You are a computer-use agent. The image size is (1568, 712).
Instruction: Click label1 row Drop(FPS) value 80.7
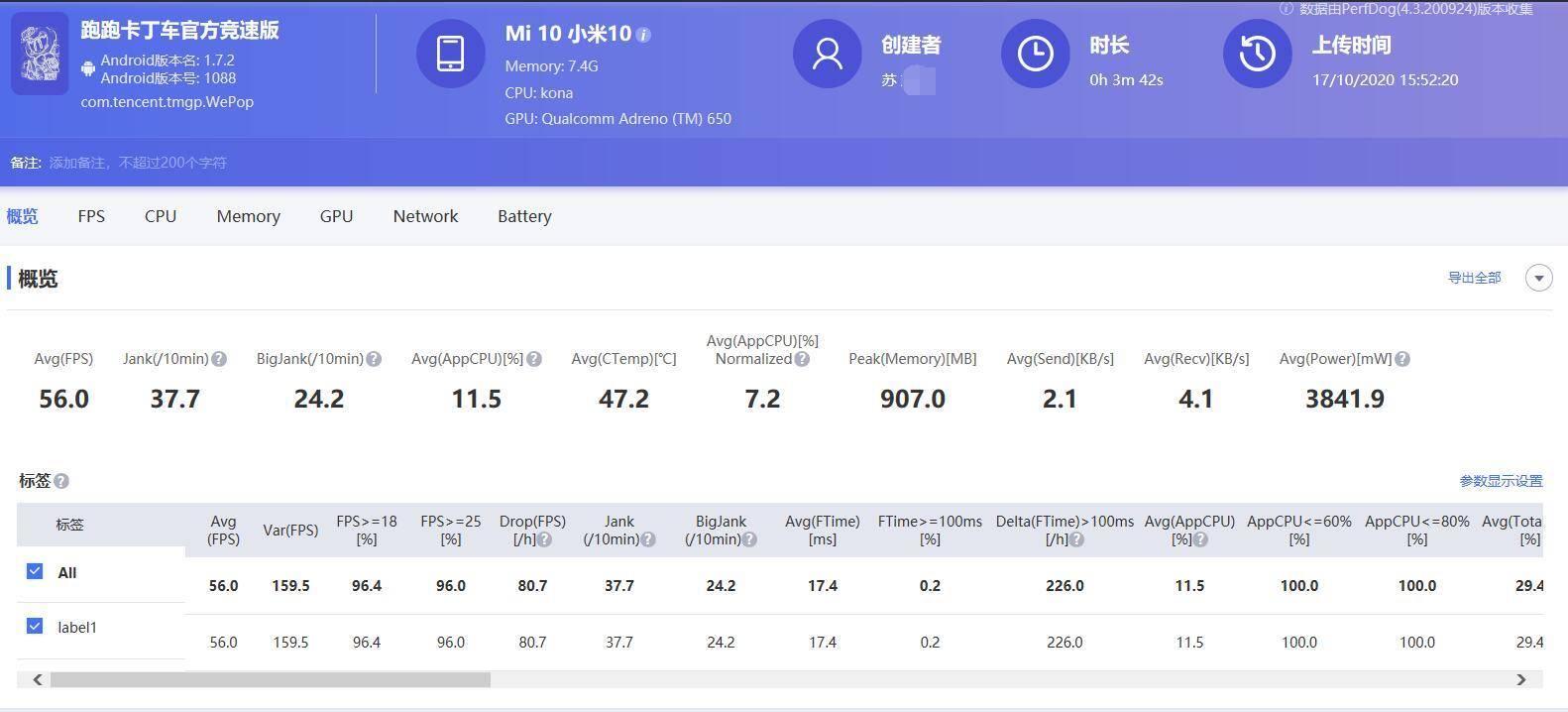[532, 643]
